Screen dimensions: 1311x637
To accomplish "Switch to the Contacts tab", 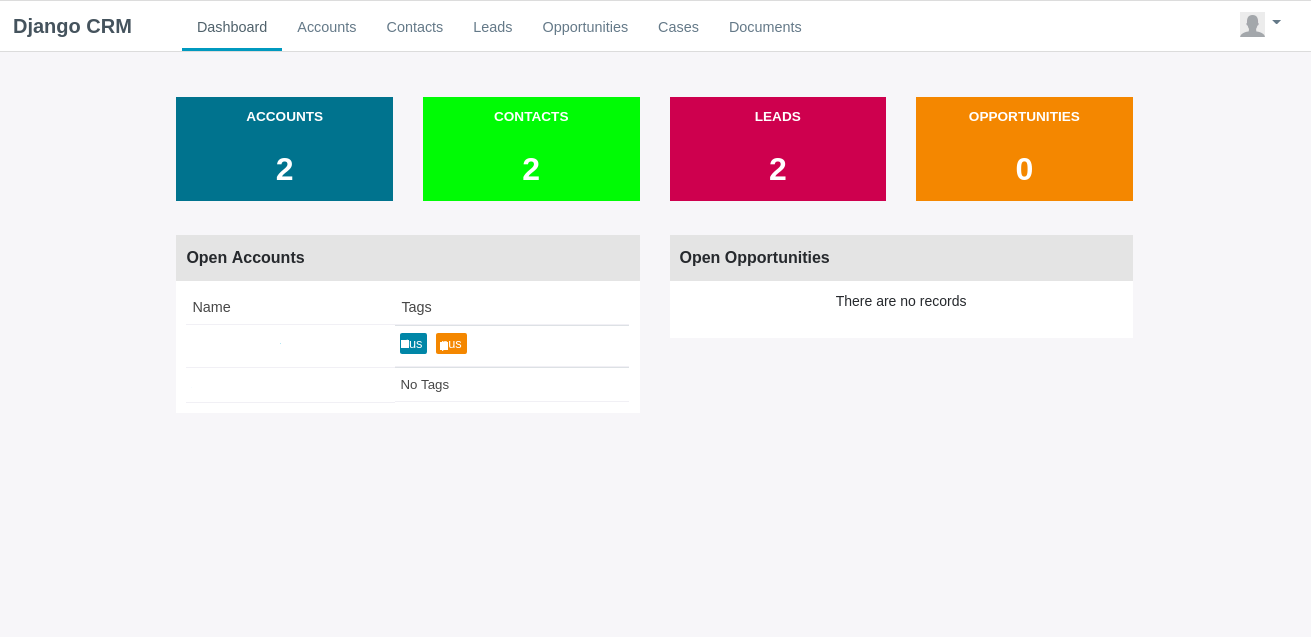I will 415,27.
